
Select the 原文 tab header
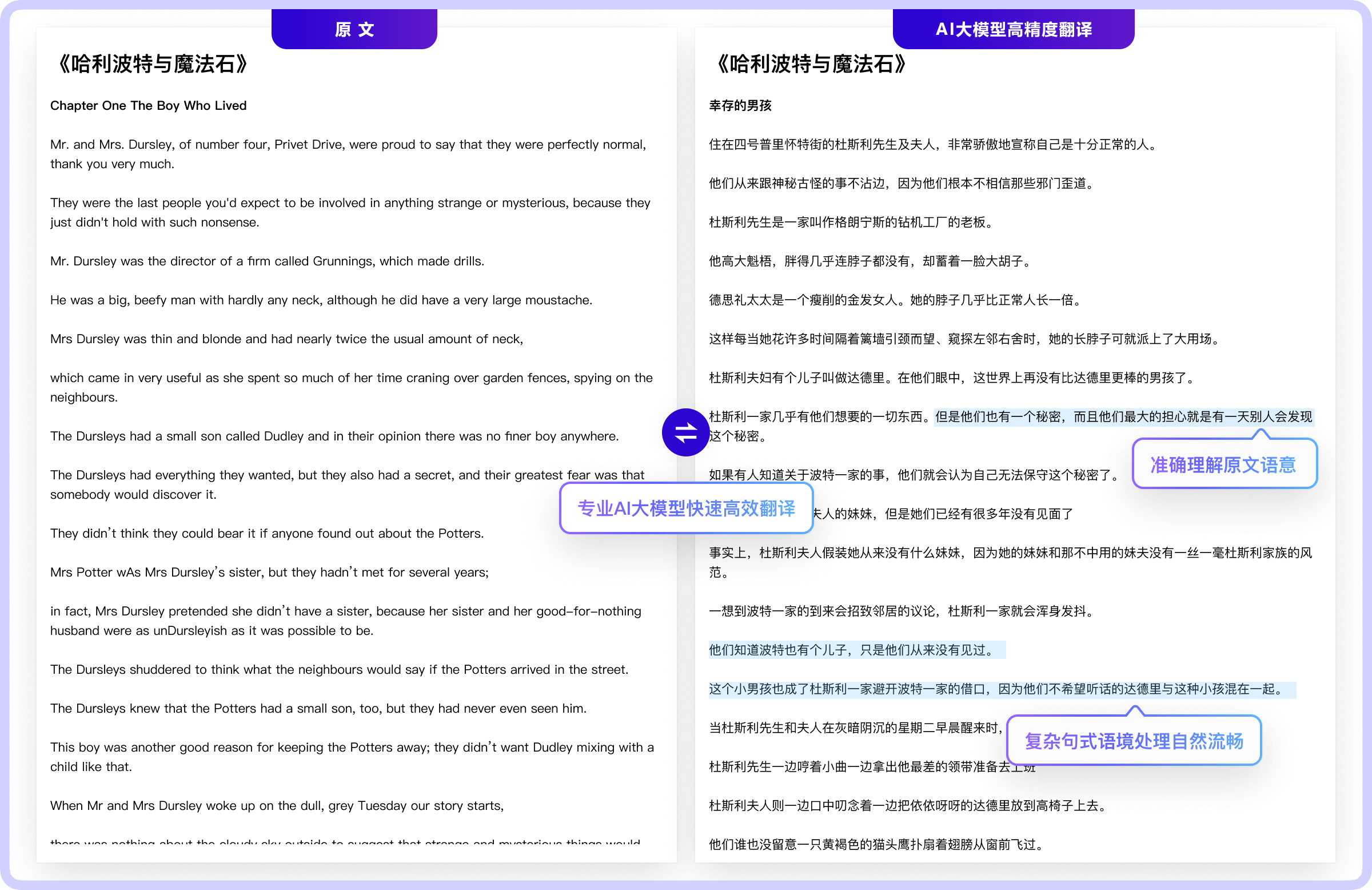354,29
